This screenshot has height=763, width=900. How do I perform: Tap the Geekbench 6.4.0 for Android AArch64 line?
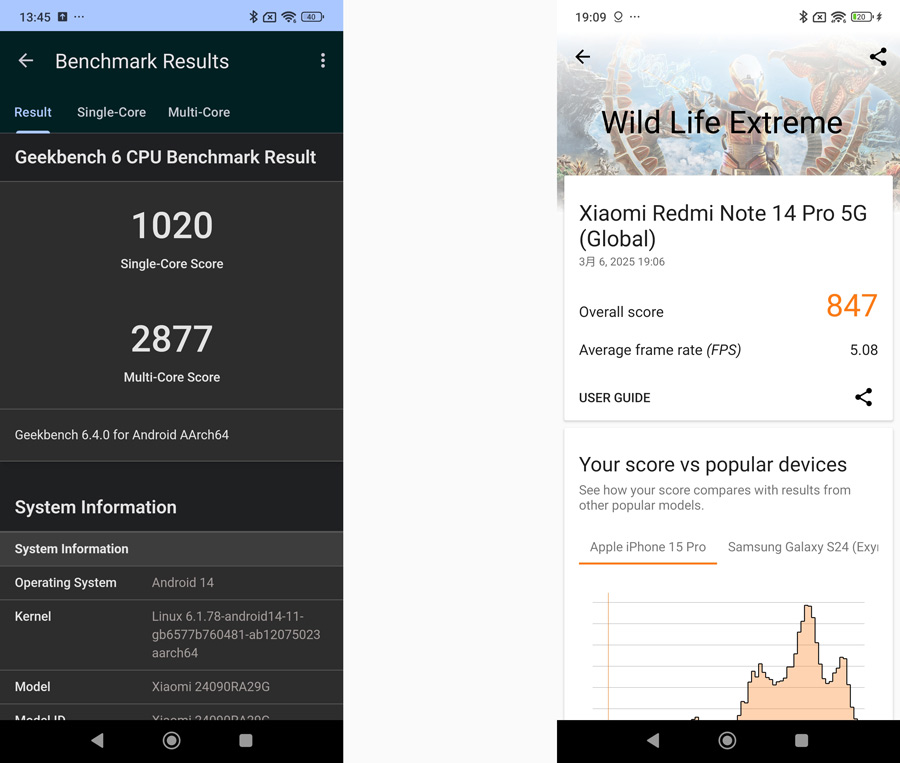(122, 435)
